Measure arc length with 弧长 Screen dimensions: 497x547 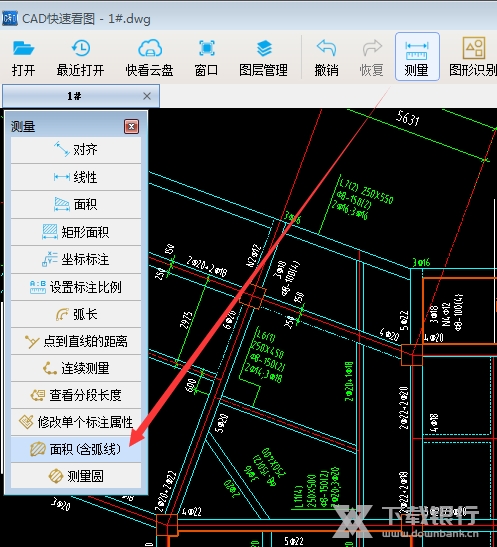76,314
